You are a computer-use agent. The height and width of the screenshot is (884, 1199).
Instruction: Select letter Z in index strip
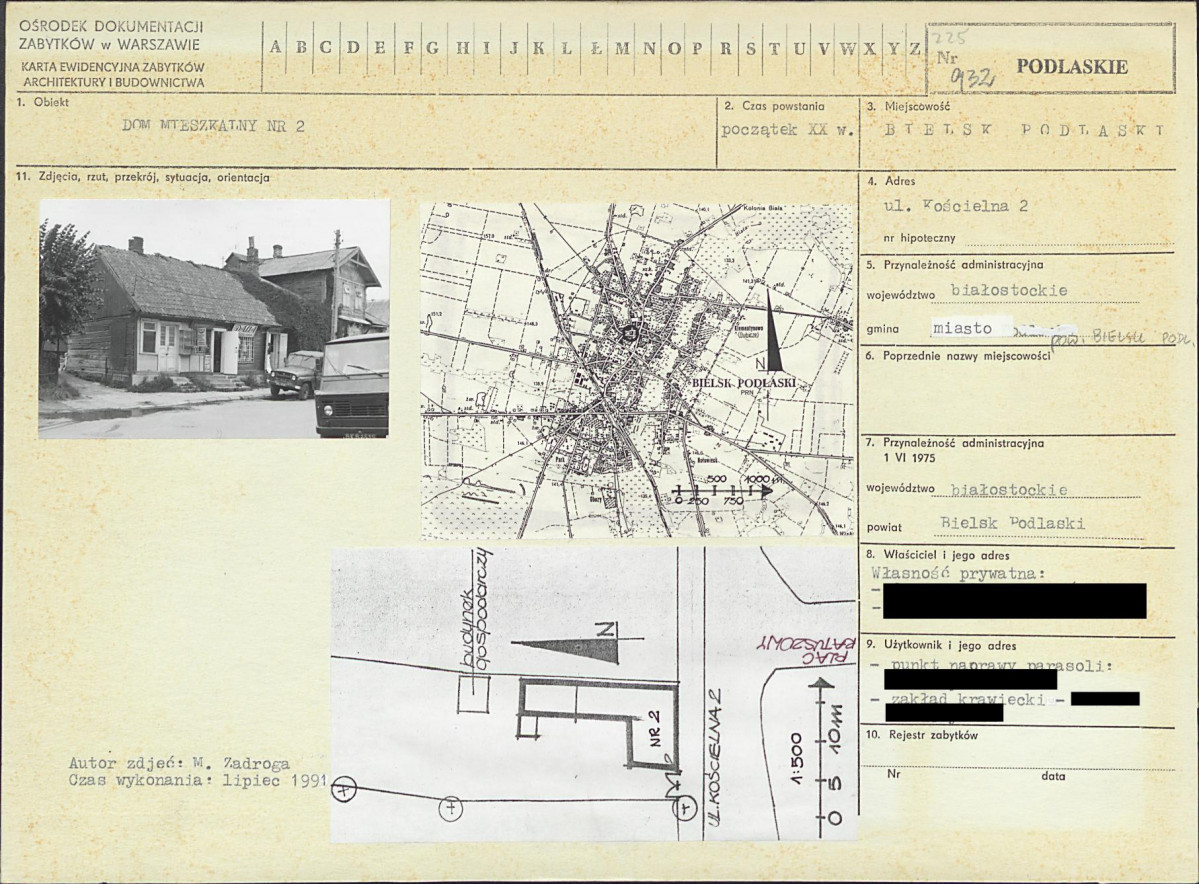point(915,47)
